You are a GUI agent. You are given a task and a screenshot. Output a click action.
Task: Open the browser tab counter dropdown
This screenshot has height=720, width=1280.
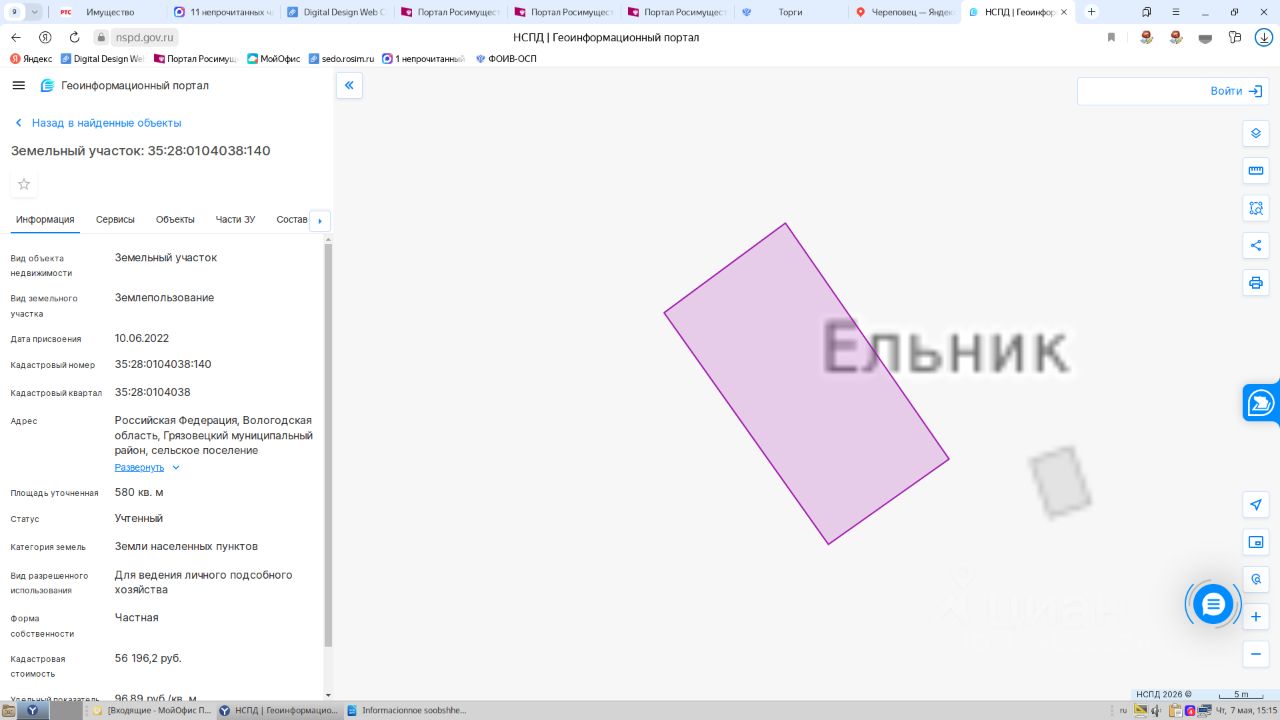(35, 12)
